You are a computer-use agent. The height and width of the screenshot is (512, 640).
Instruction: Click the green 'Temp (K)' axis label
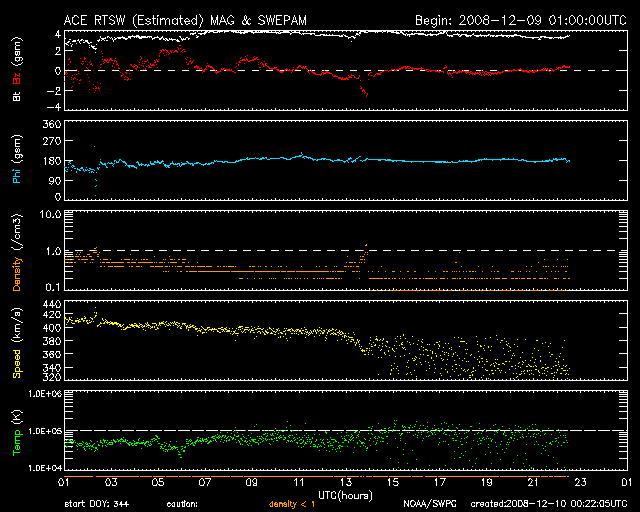click(17, 433)
